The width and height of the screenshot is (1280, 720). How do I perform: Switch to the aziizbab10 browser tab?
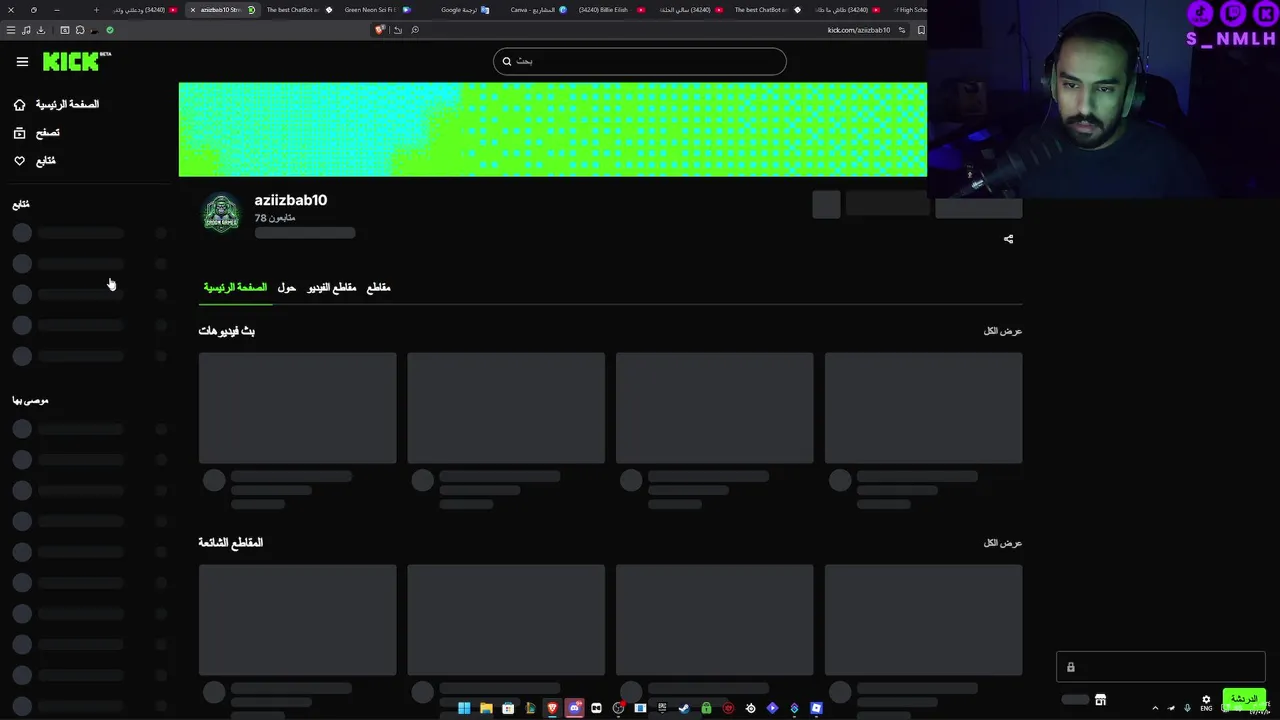[224, 10]
